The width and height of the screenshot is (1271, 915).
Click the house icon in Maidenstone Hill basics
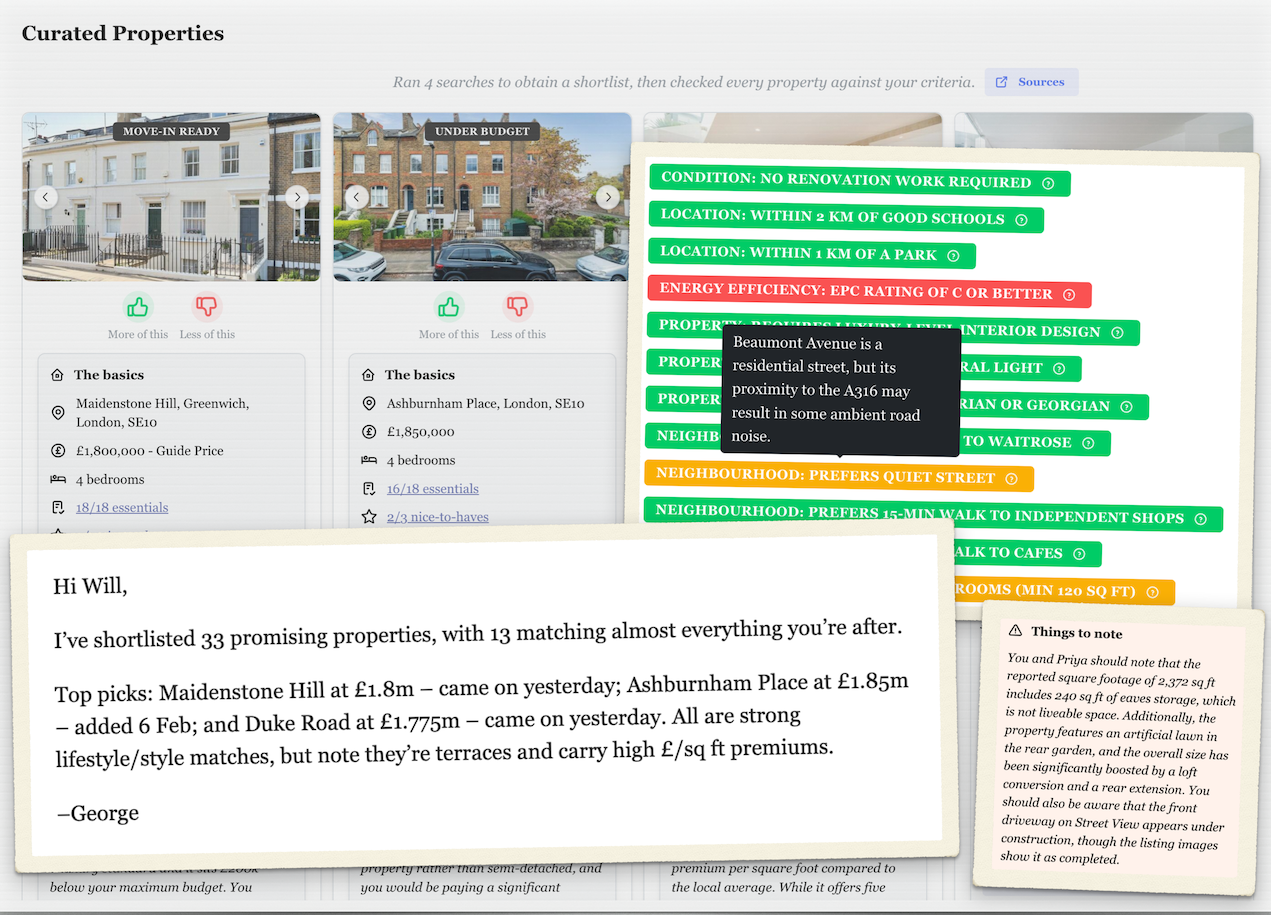pyautogui.click(x=58, y=375)
